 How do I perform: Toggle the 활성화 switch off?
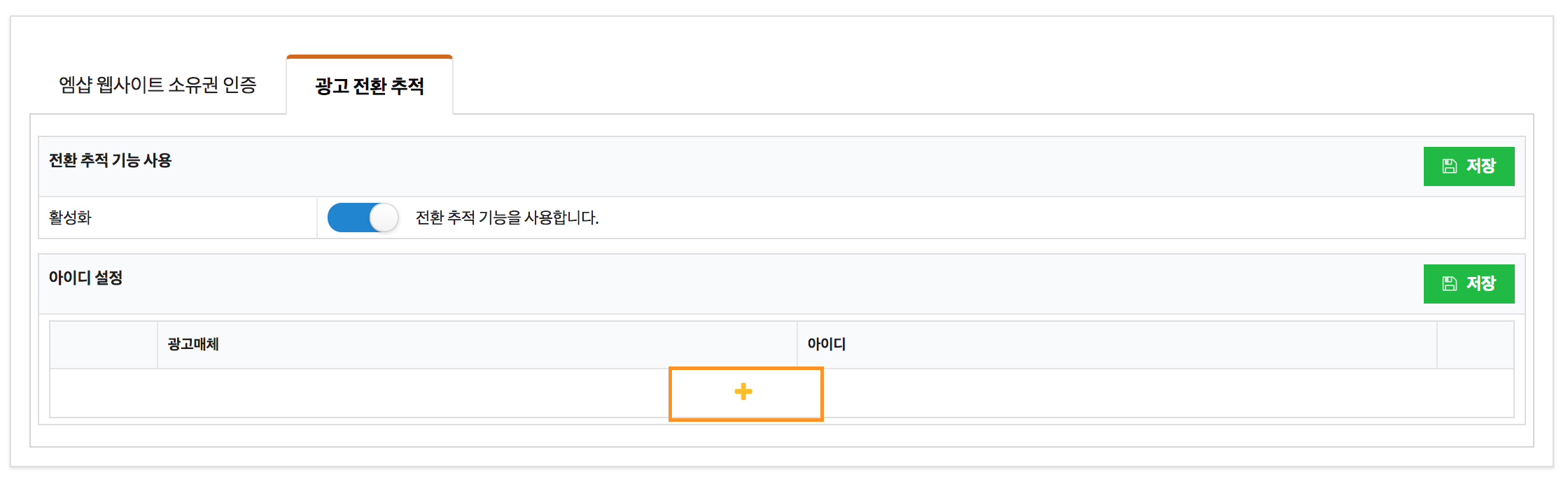pyautogui.click(x=363, y=218)
